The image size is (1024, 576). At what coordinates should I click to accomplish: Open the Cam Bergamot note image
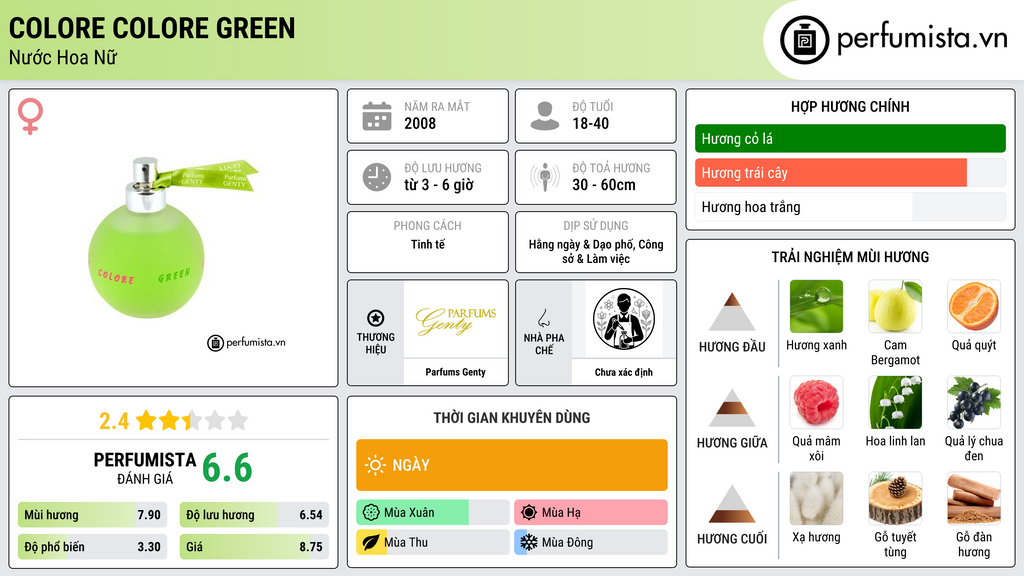click(x=895, y=306)
